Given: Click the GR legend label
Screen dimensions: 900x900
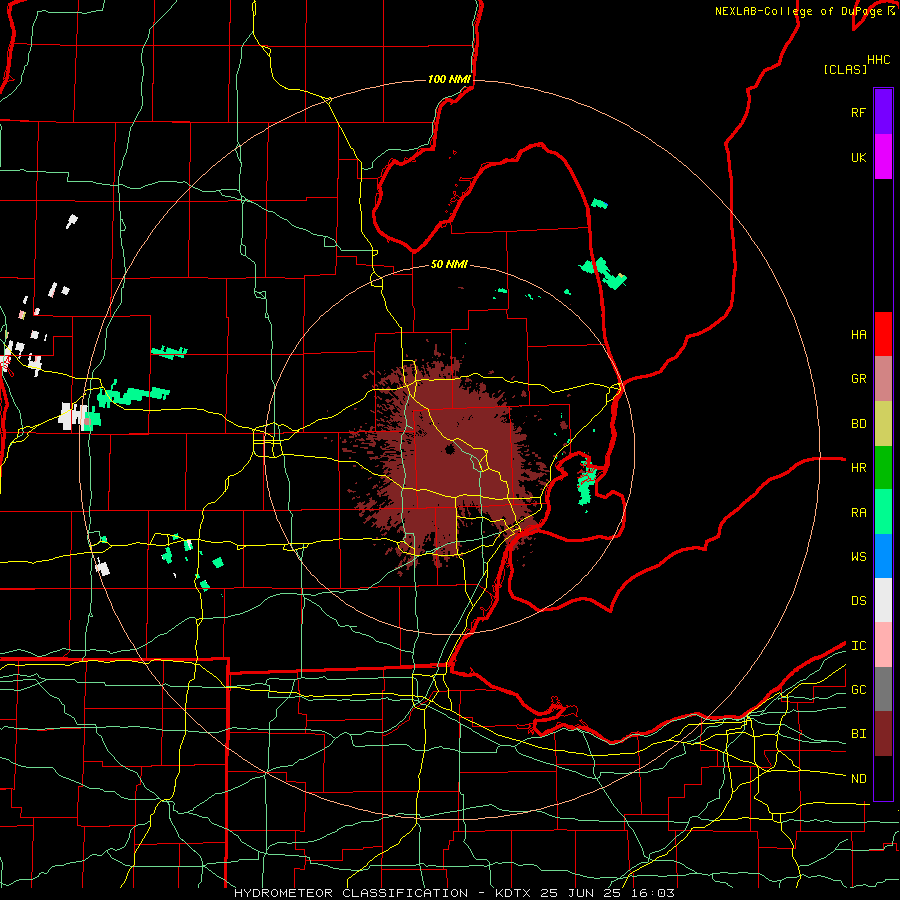Looking at the screenshot, I should 858,379.
